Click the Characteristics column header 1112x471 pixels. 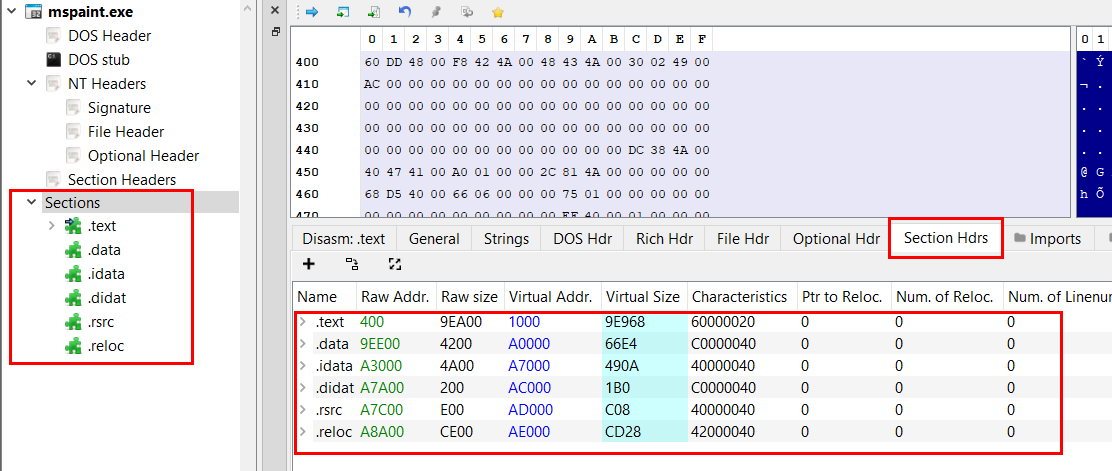(x=740, y=297)
